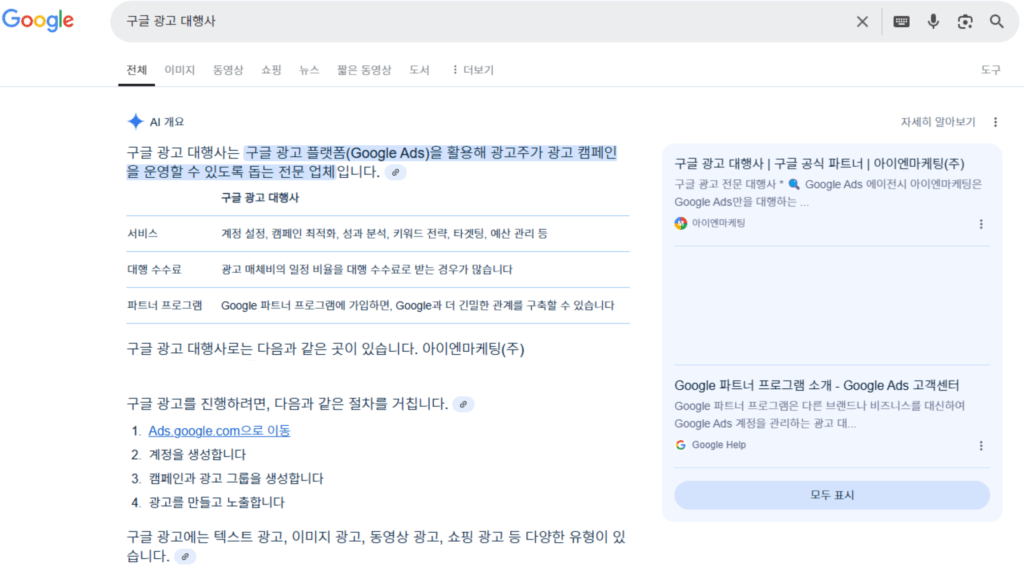Click the 파트너 프로그램 table row label
Image resolution: width=1024 pixels, height=571 pixels.
[165, 305]
